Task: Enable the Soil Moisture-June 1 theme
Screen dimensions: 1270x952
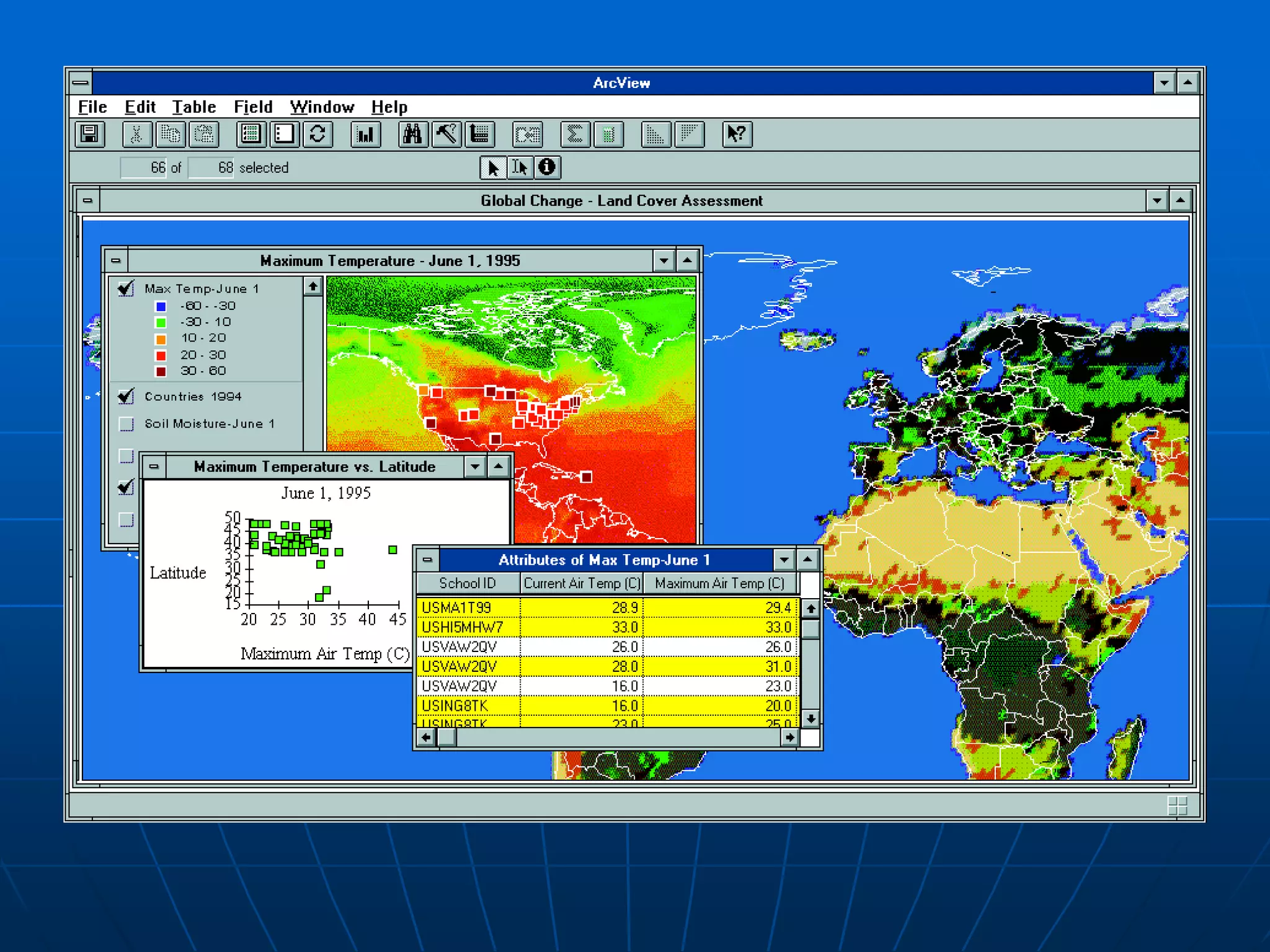Action: coord(126,424)
